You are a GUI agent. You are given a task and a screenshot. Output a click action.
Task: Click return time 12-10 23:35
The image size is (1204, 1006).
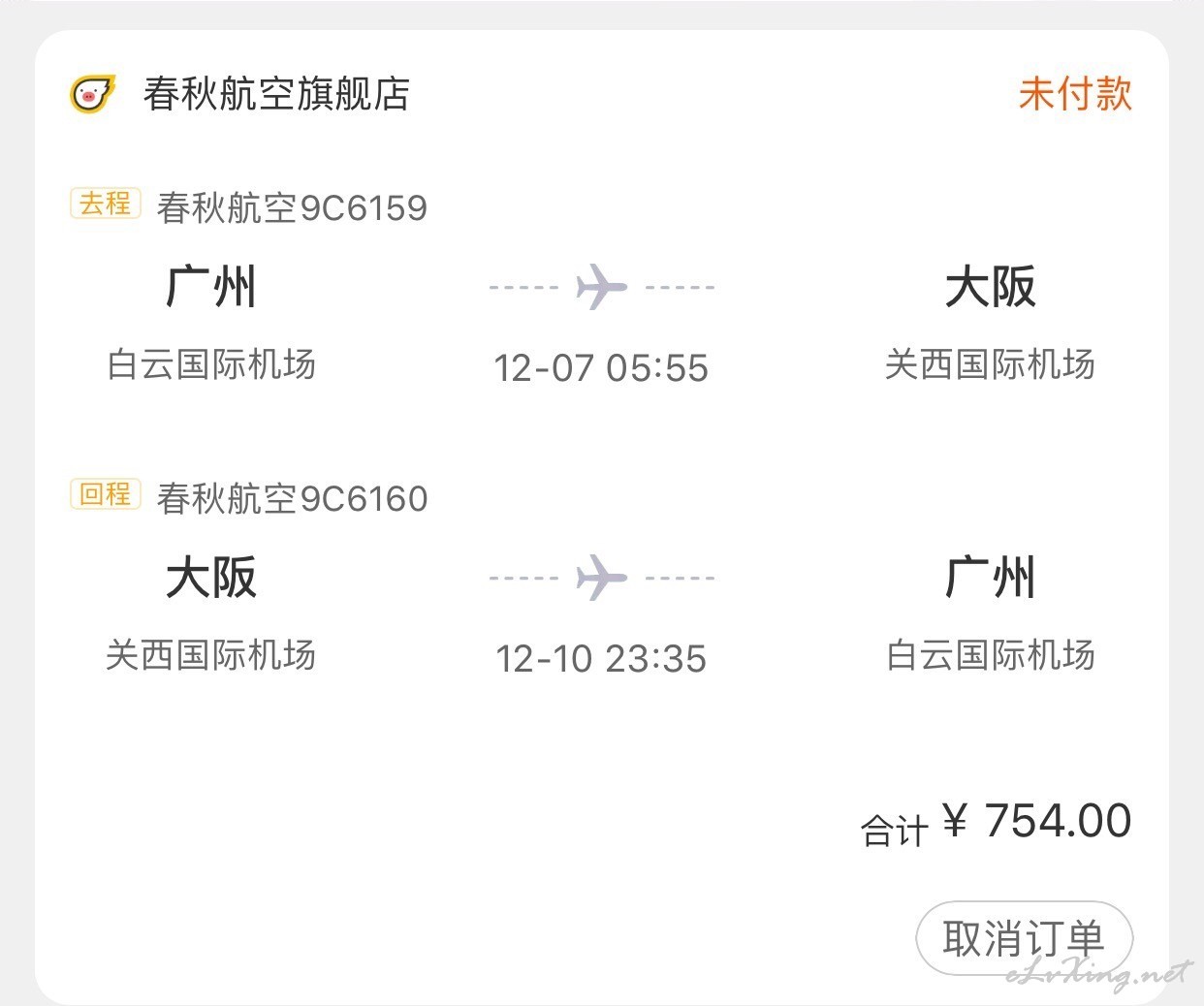pos(601,659)
